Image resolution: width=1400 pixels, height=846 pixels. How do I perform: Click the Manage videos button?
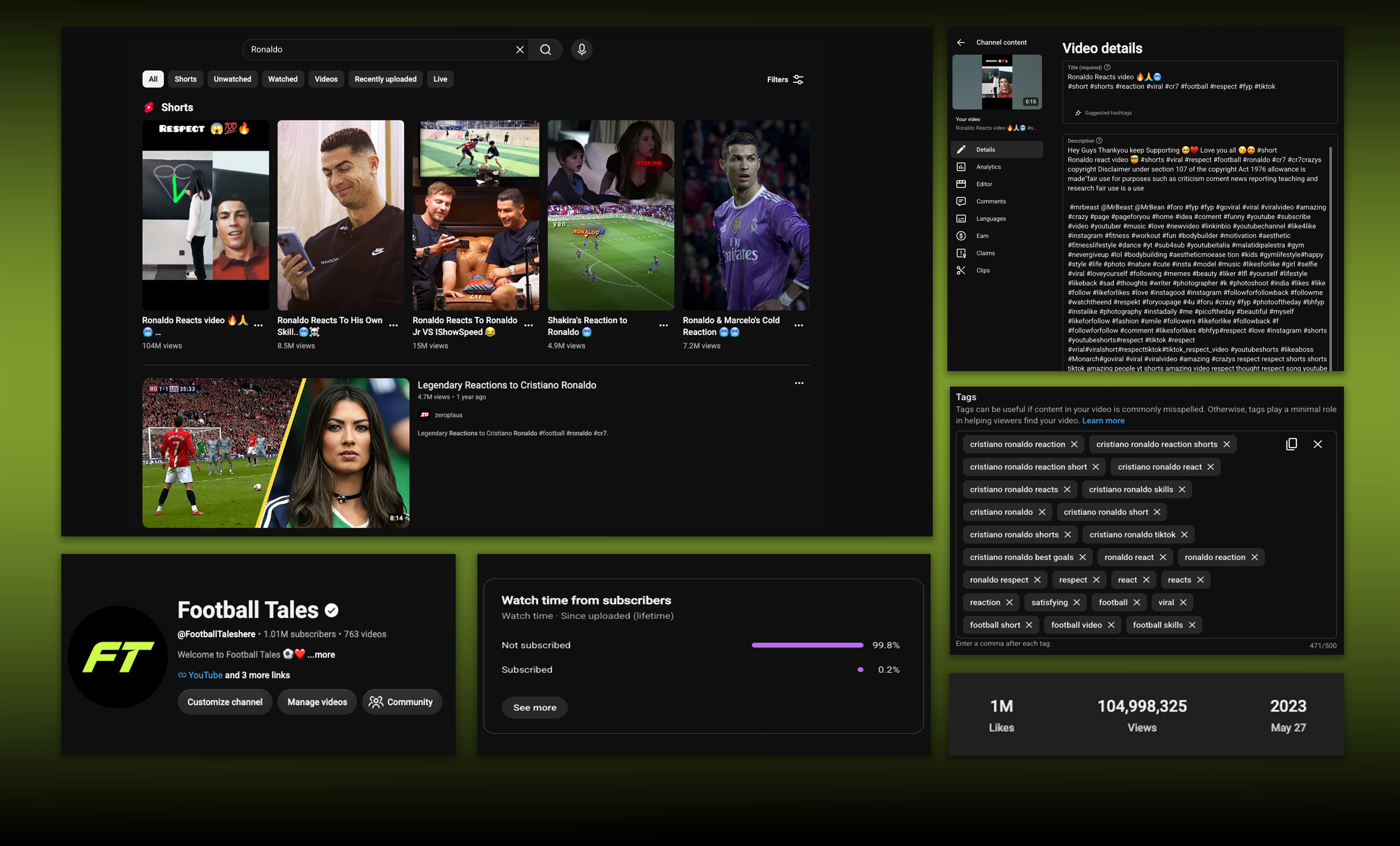[x=317, y=702]
